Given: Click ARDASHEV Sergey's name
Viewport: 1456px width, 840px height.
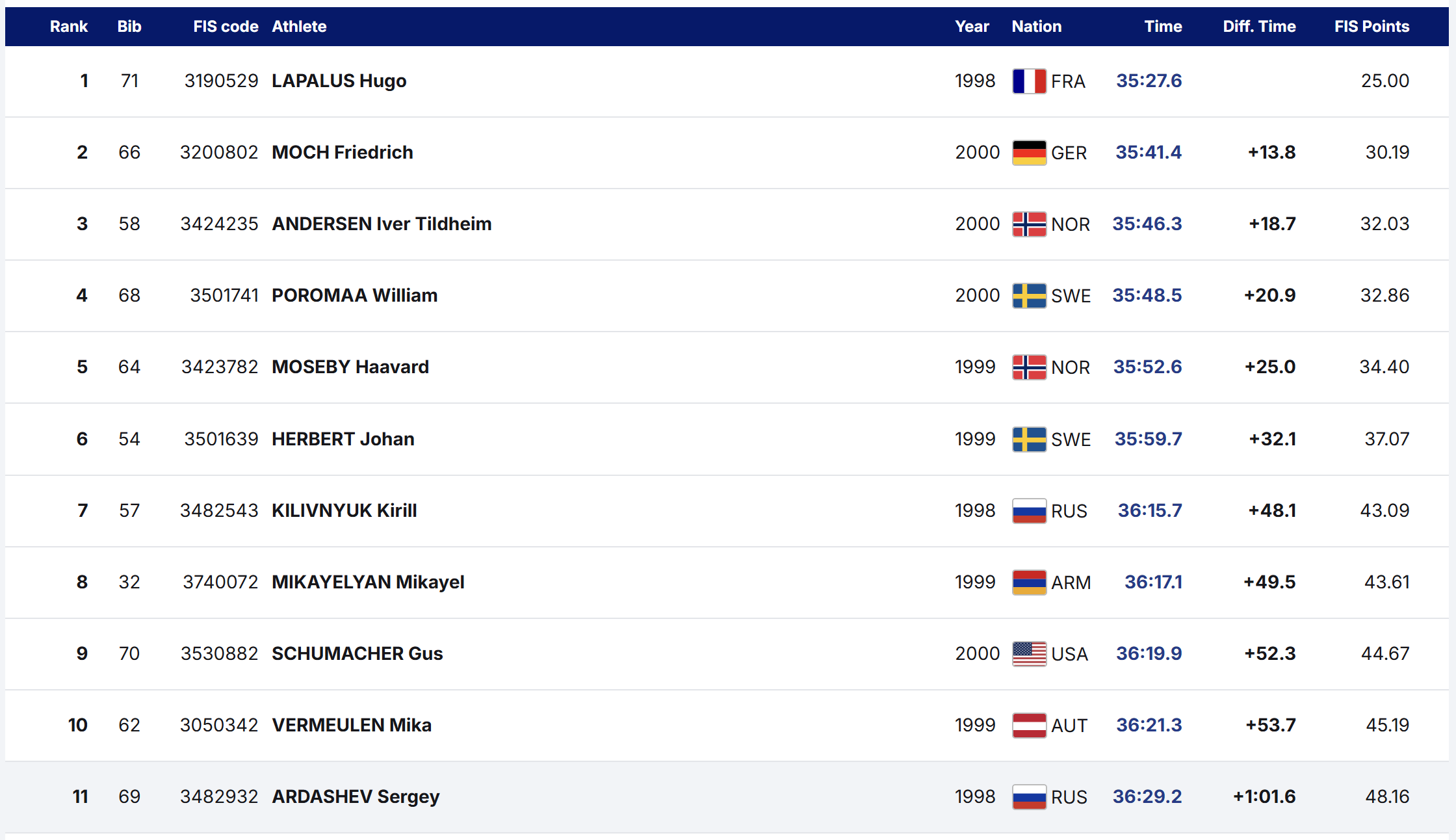Looking at the screenshot, I should click(x=356, y=796).
